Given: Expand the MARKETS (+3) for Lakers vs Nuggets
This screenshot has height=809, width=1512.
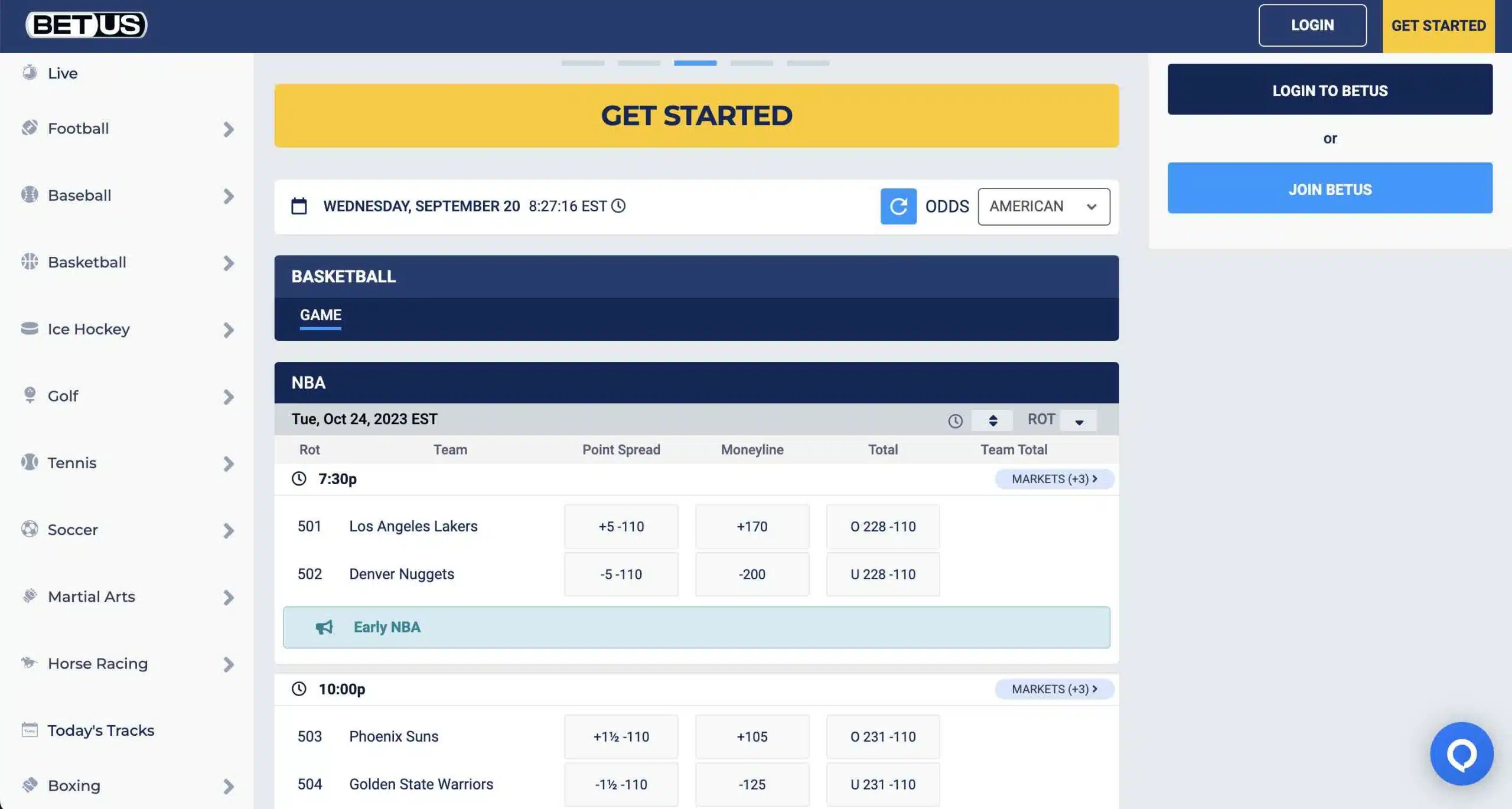Looking at the screenshot, I should click(1053, 478).
